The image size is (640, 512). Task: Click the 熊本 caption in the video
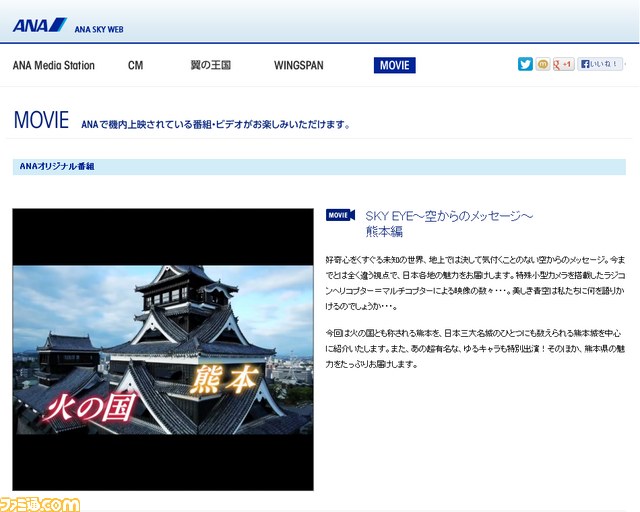(x=224, y=380)
